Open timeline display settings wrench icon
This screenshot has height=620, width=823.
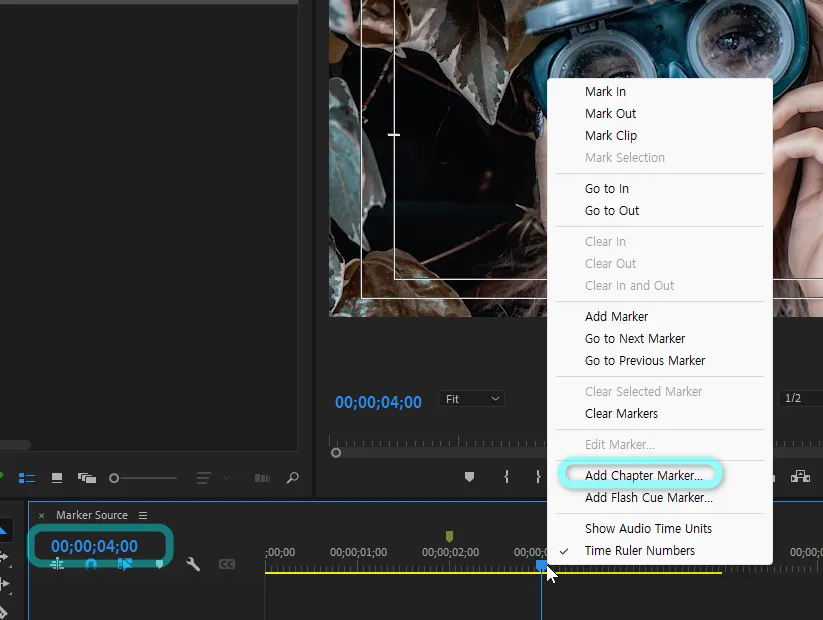193,565
